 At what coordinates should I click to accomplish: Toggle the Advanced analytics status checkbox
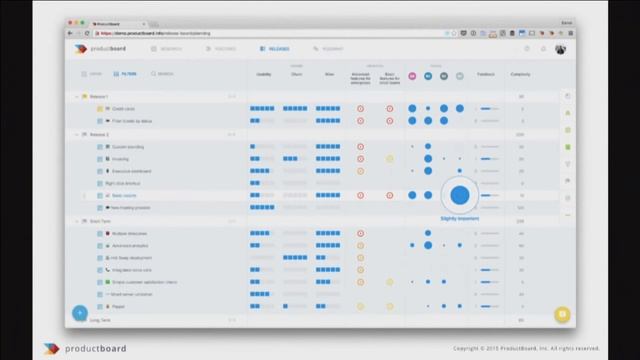click(x=100, y=246)
